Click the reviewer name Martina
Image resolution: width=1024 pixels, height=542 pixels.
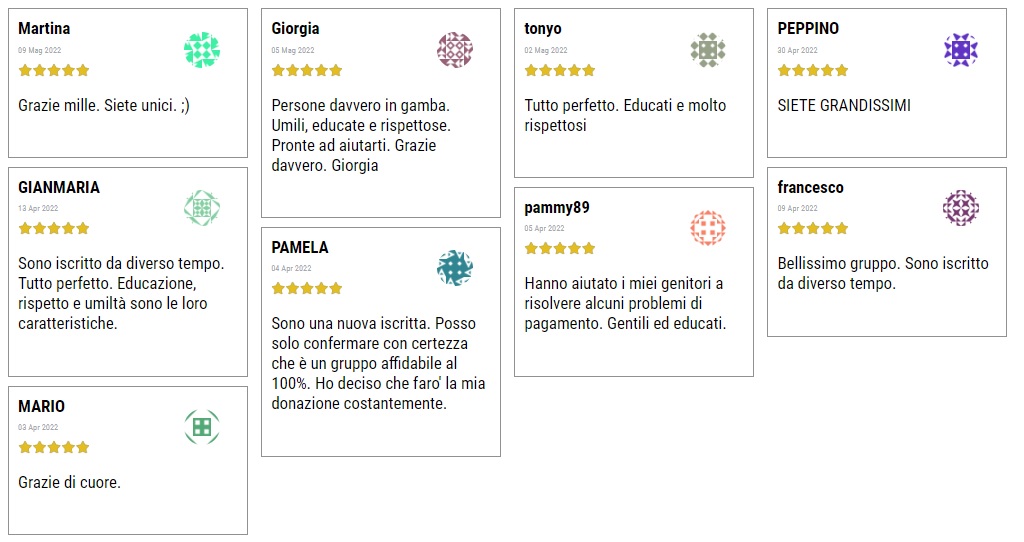44,29
